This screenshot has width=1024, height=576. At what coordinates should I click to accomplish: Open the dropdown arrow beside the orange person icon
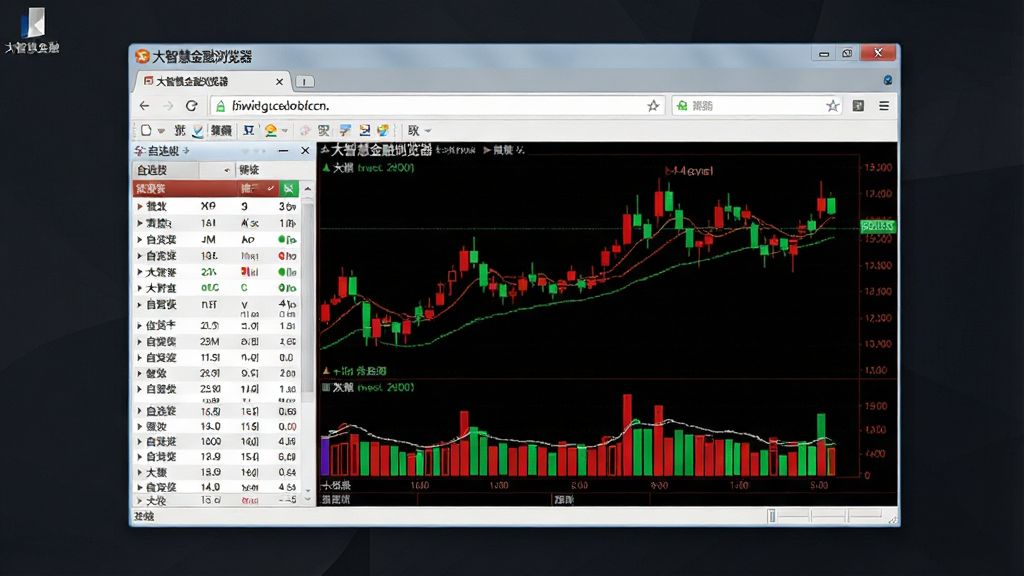tap(285, 131)
